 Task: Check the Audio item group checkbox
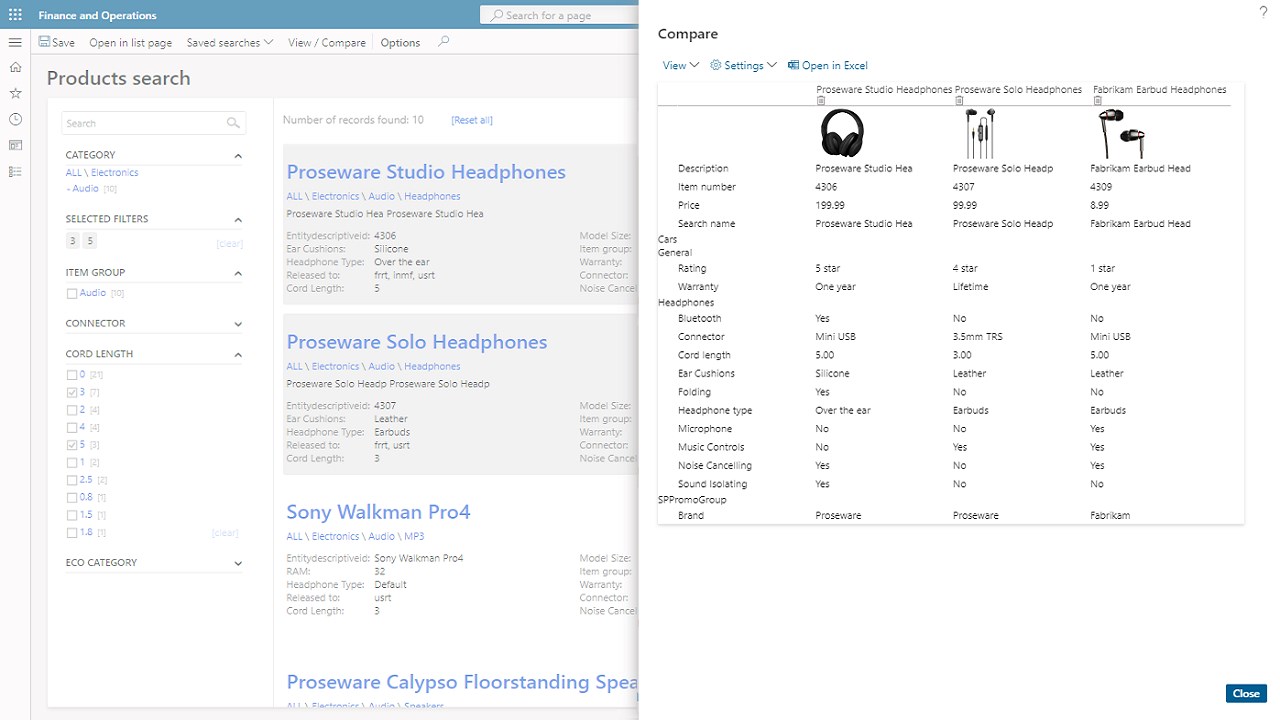(x=72, y=294)
